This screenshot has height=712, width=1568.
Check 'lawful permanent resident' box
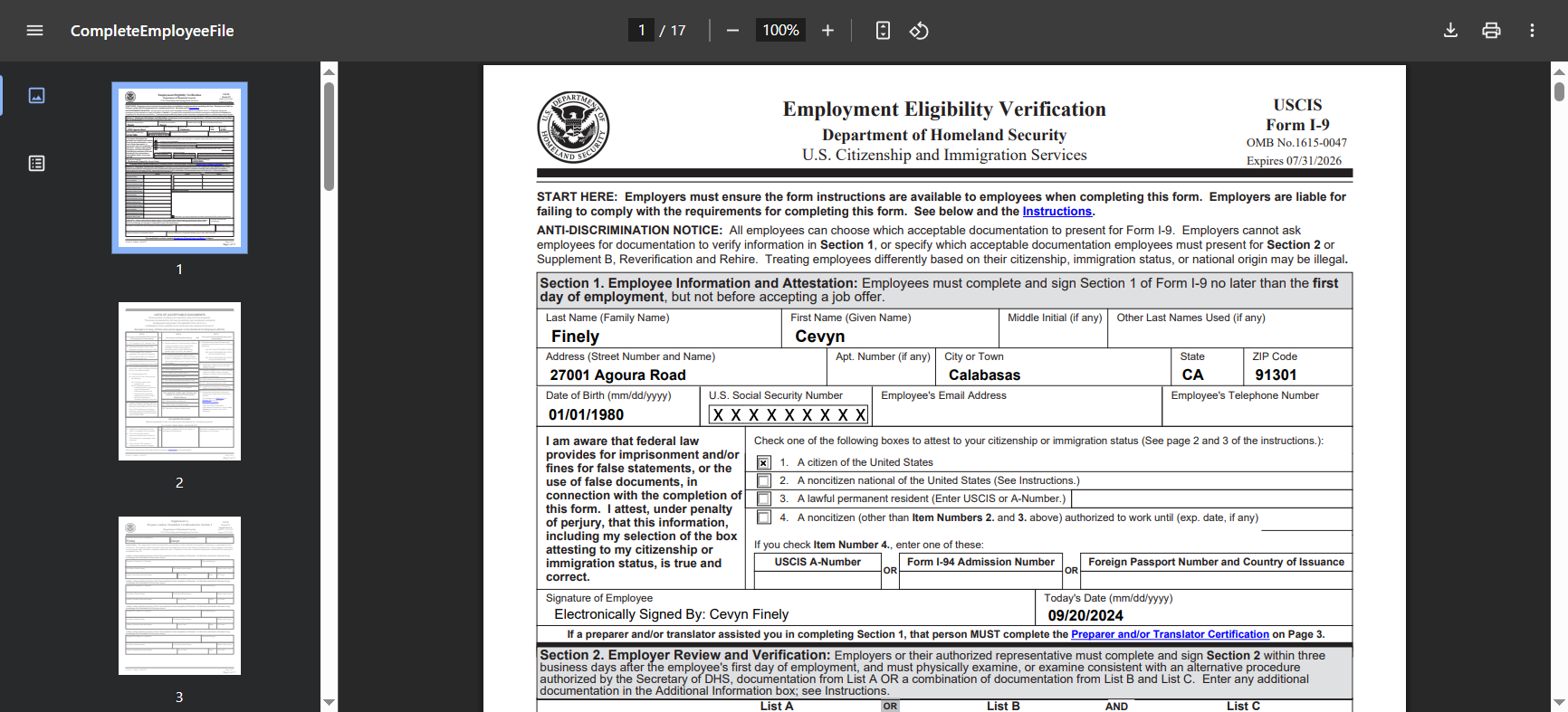(764, 498)
